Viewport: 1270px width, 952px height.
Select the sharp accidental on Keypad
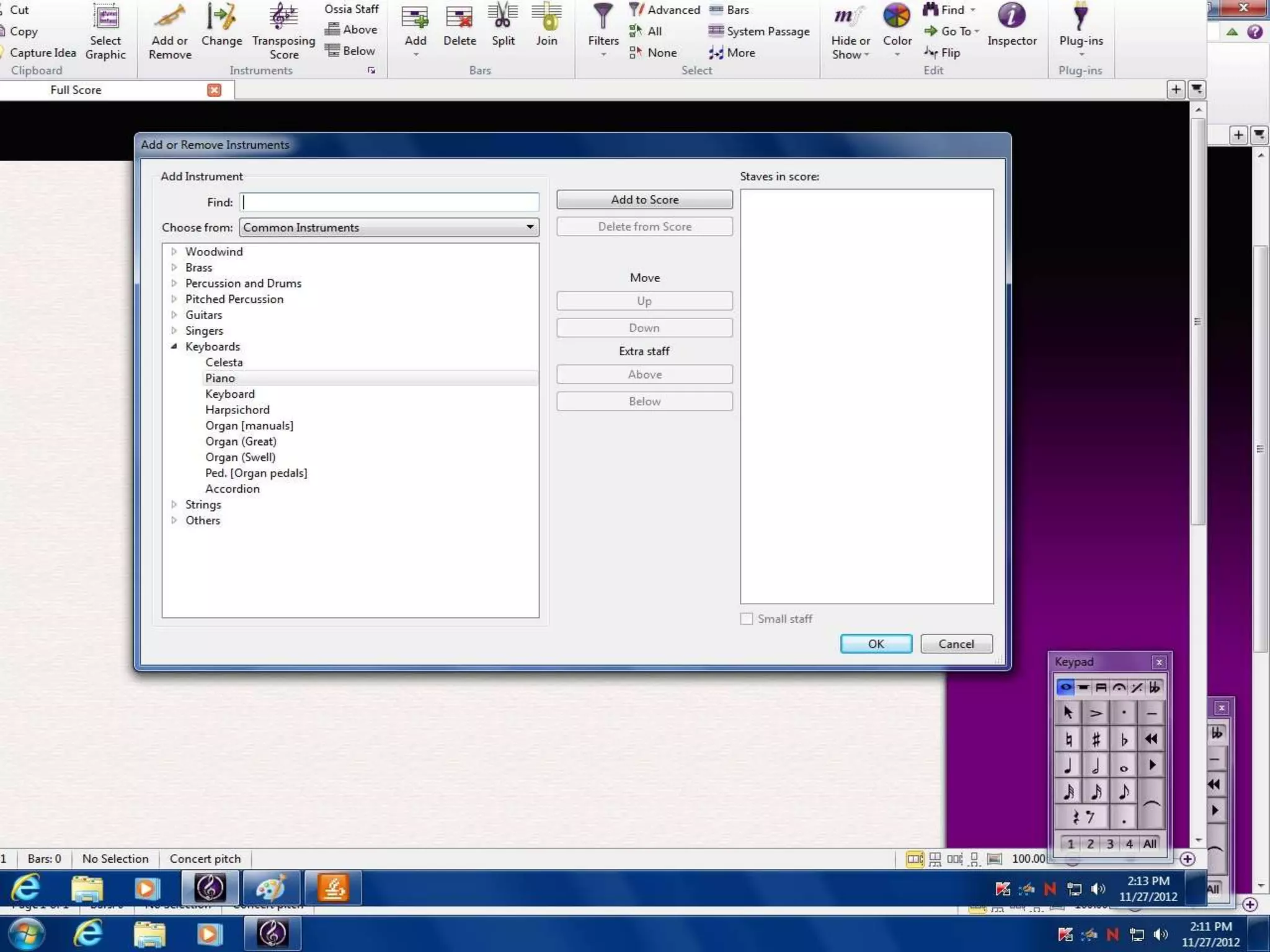pos(1096,739)
